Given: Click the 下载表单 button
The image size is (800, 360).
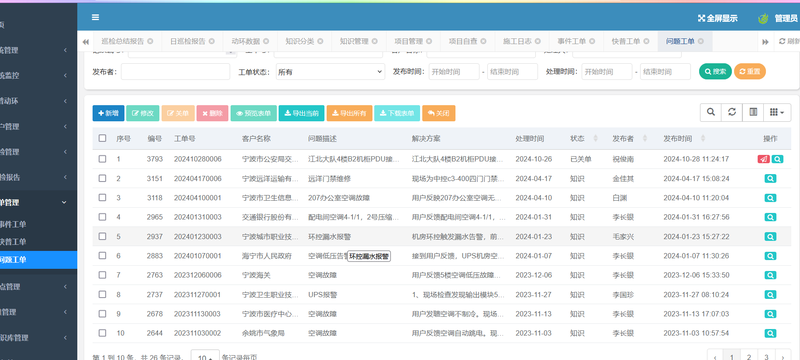Looking at the screenshot, I should pos(397,113).
